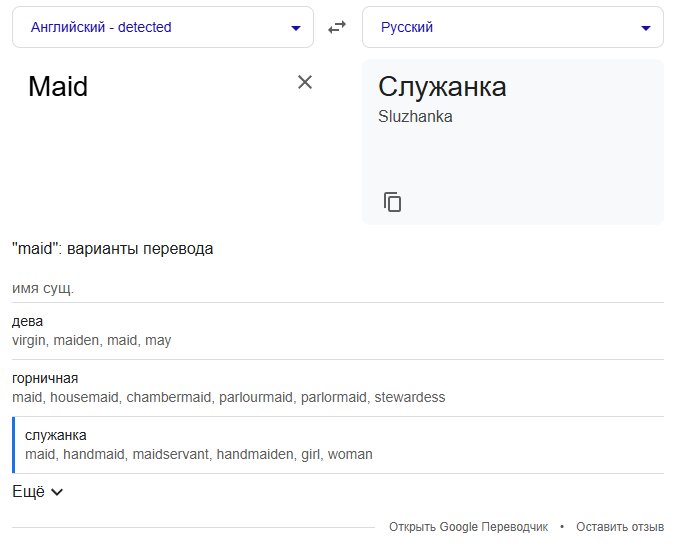
Task: Click the Оставить отзыв feedback link
Action: [620, 527]
